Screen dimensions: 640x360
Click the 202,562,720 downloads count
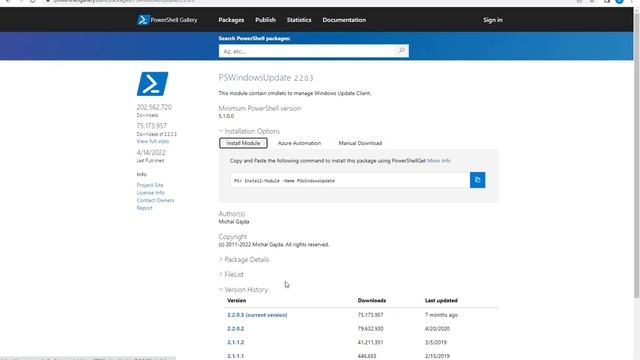pyautogui.click(x=154, y=107)
